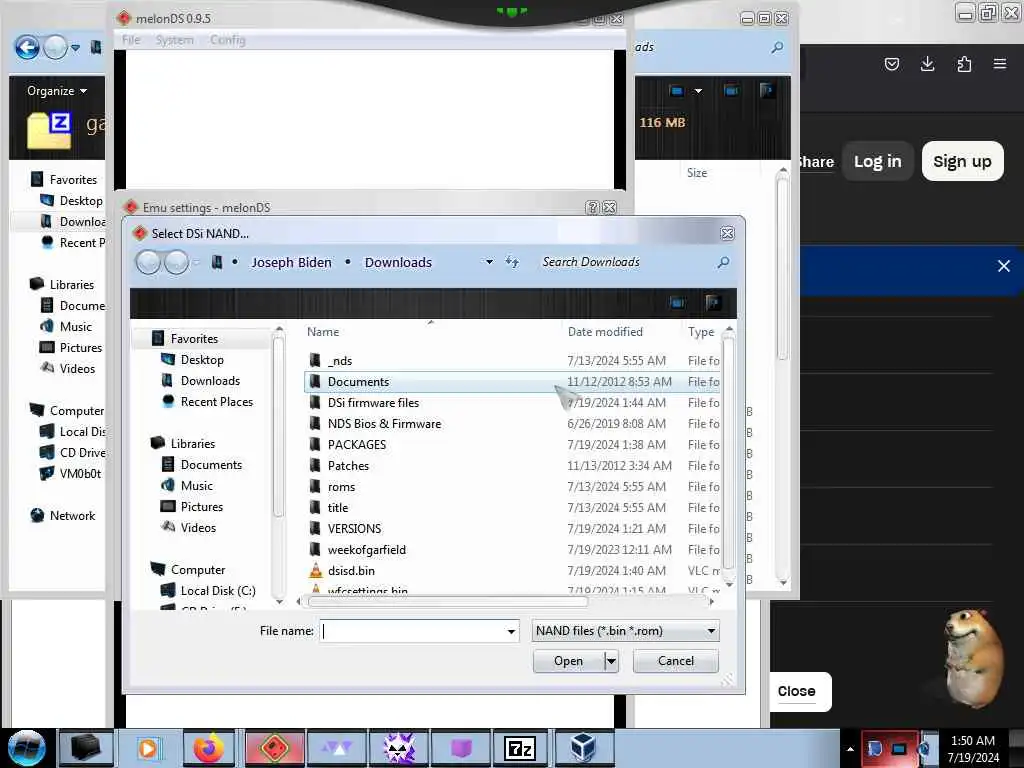This screenshot has width=1024, height=768.
Task: Select Desktop in dialog Favorites
Action: (x=202, y=360)
